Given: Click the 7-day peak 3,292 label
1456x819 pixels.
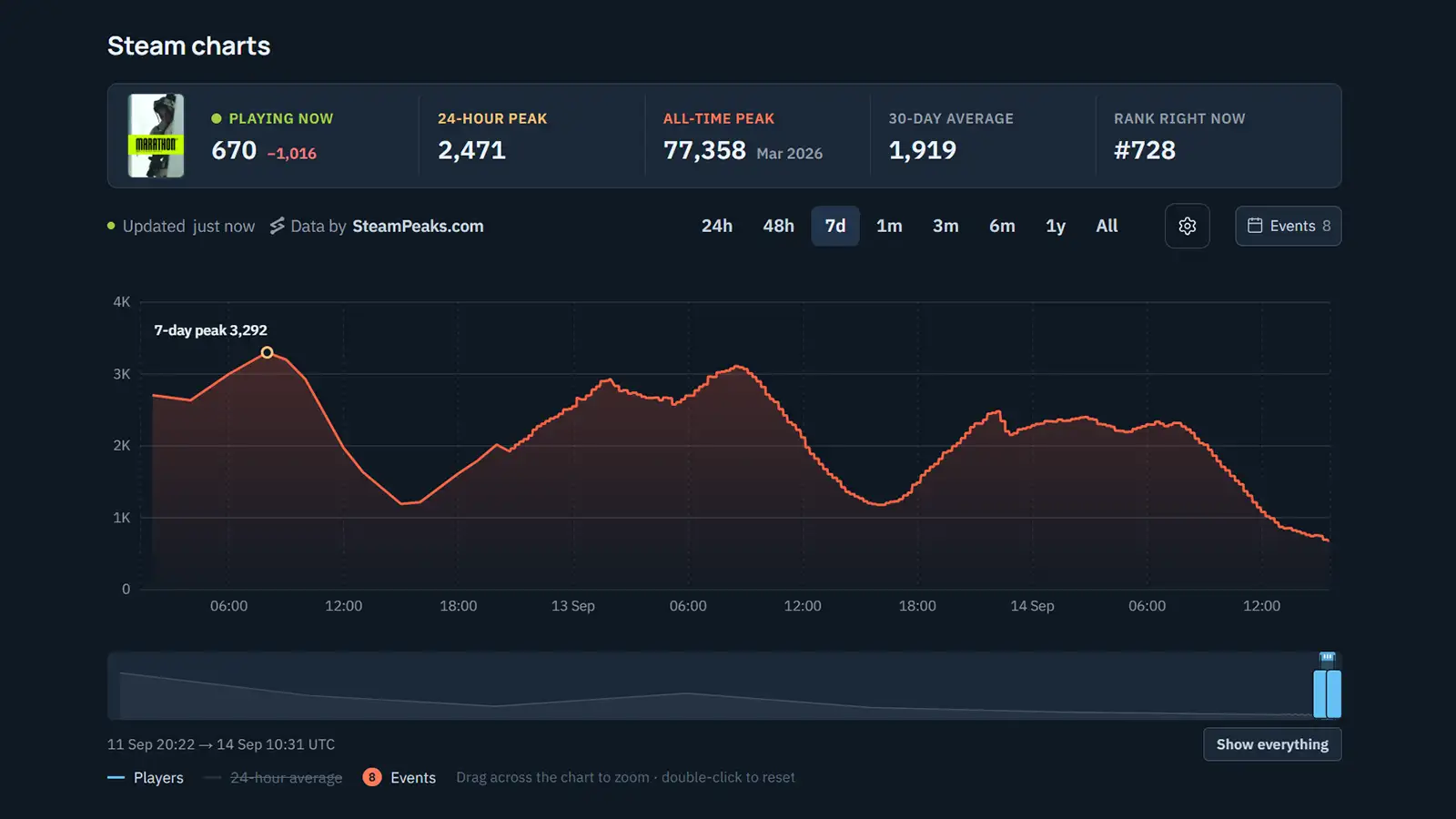Looking at the screenshot, I should [210, 330].
